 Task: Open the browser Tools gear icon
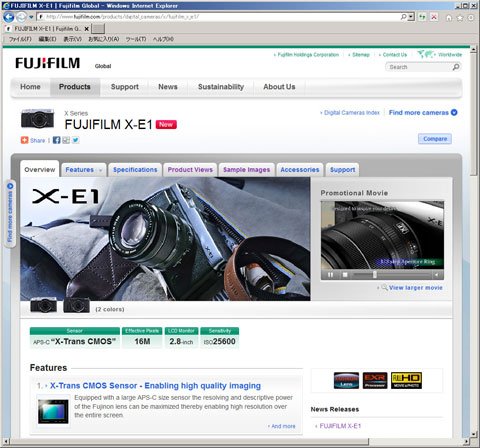471,18
